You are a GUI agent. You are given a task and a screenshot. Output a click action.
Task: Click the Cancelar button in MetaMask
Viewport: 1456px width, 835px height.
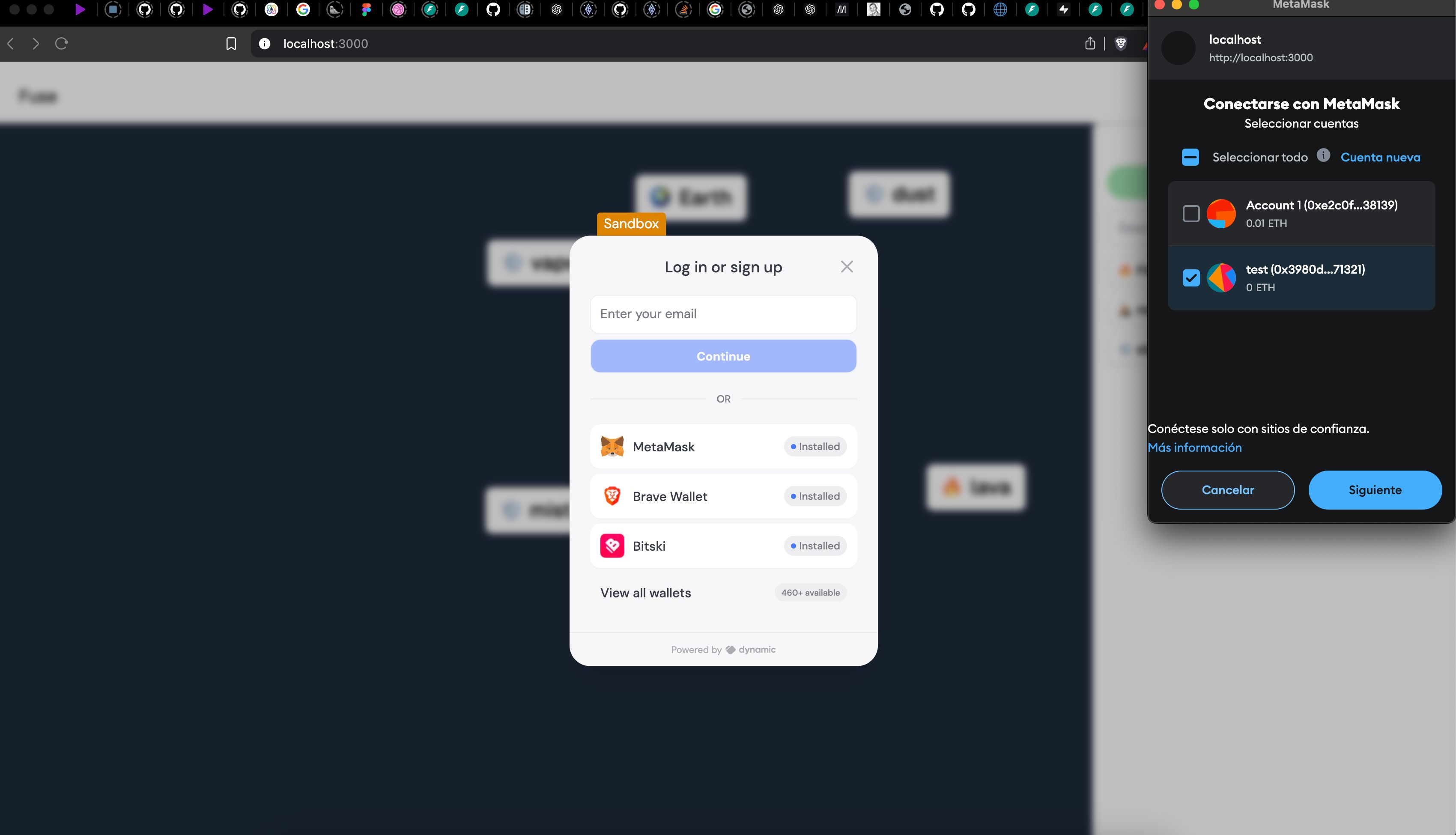[1228, 490]
